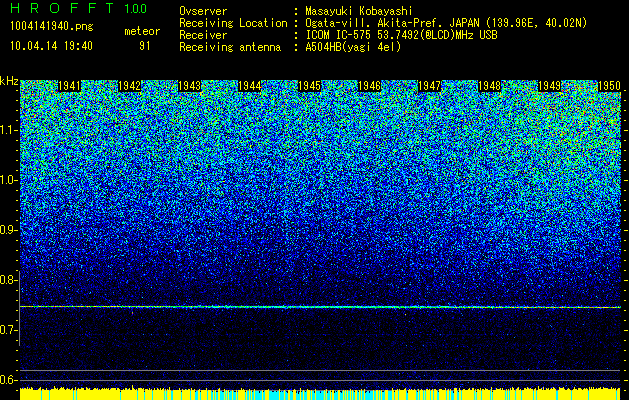Click the Receiver label
Image resolution: width=629 pixels, height=400 pixels.
click(203, 35)
